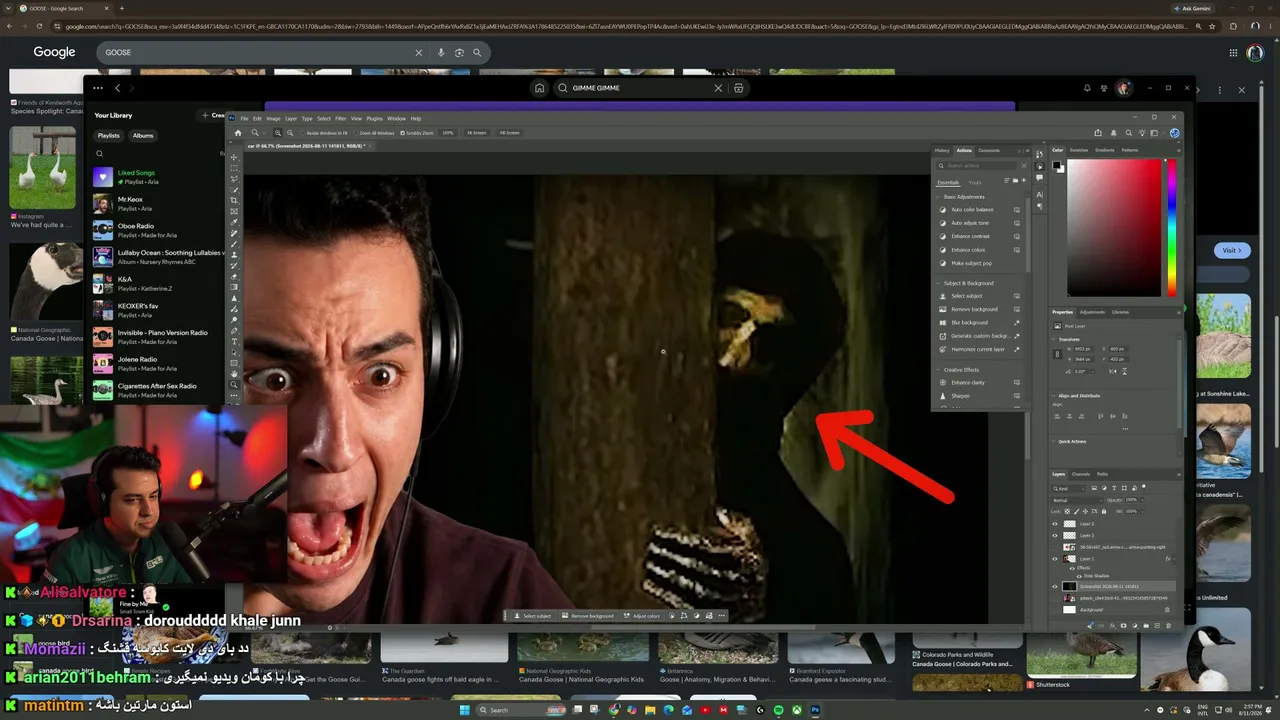1280x720 pixels.
Task: Toggle Effects visibility under Layer 1
Action: point(1072,567)
